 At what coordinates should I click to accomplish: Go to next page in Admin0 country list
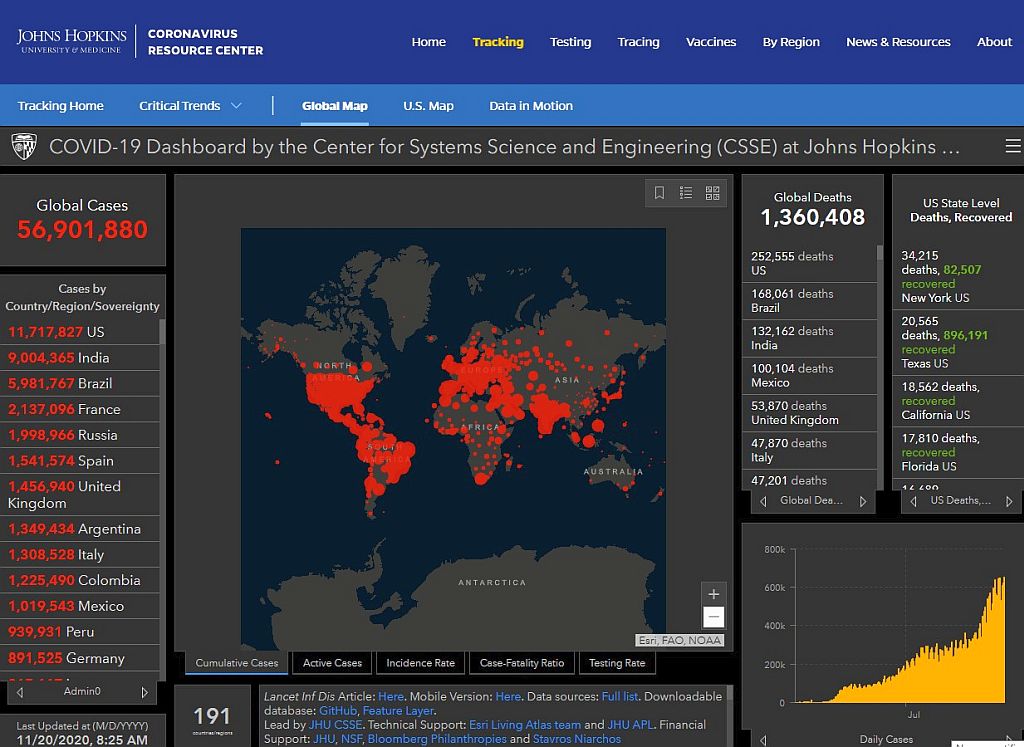coord(144,692)
